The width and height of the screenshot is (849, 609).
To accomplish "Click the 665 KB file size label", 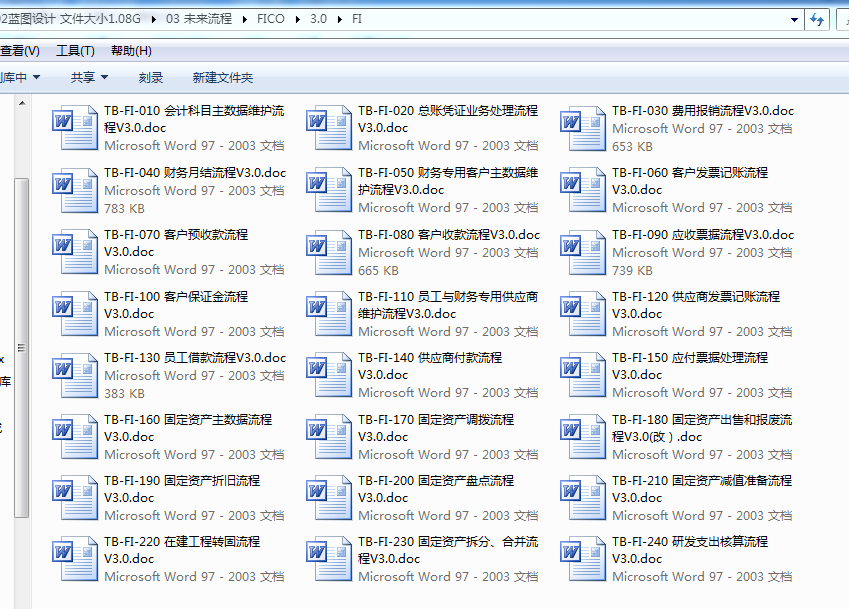I will pos(378,271).
